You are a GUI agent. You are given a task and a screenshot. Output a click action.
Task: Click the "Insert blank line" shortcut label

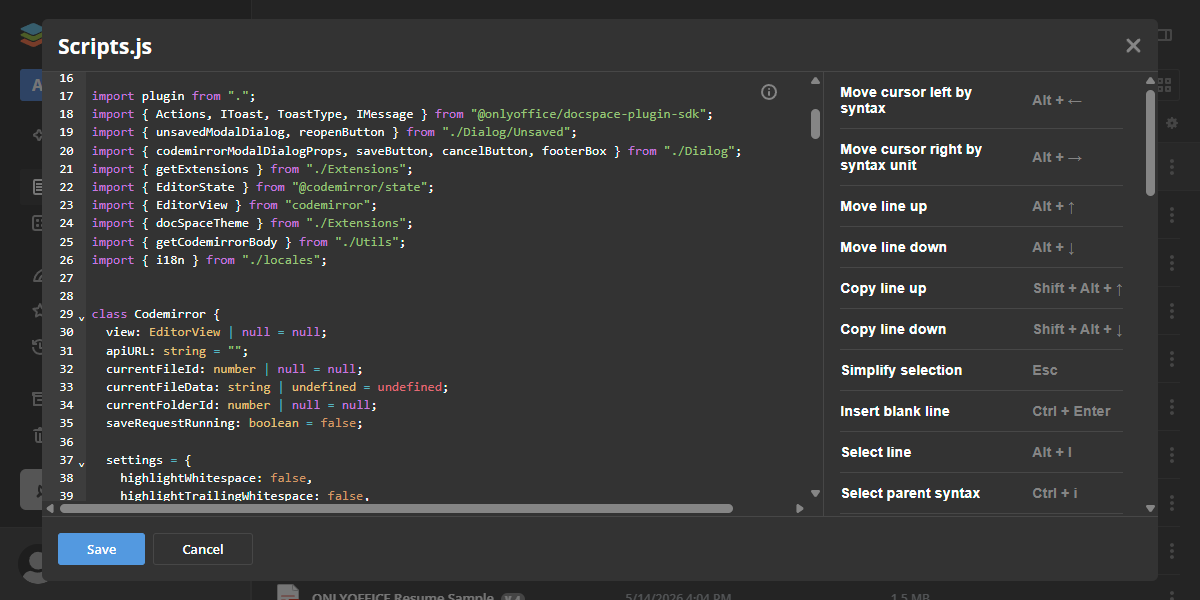click(895, 411)
